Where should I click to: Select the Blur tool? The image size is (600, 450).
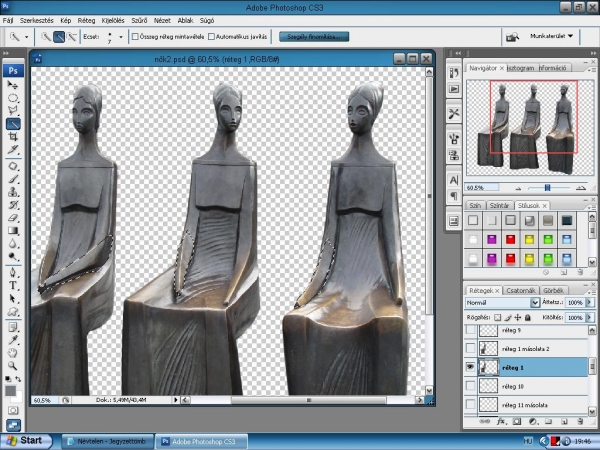pyautogui.click(x=13, y=243)
